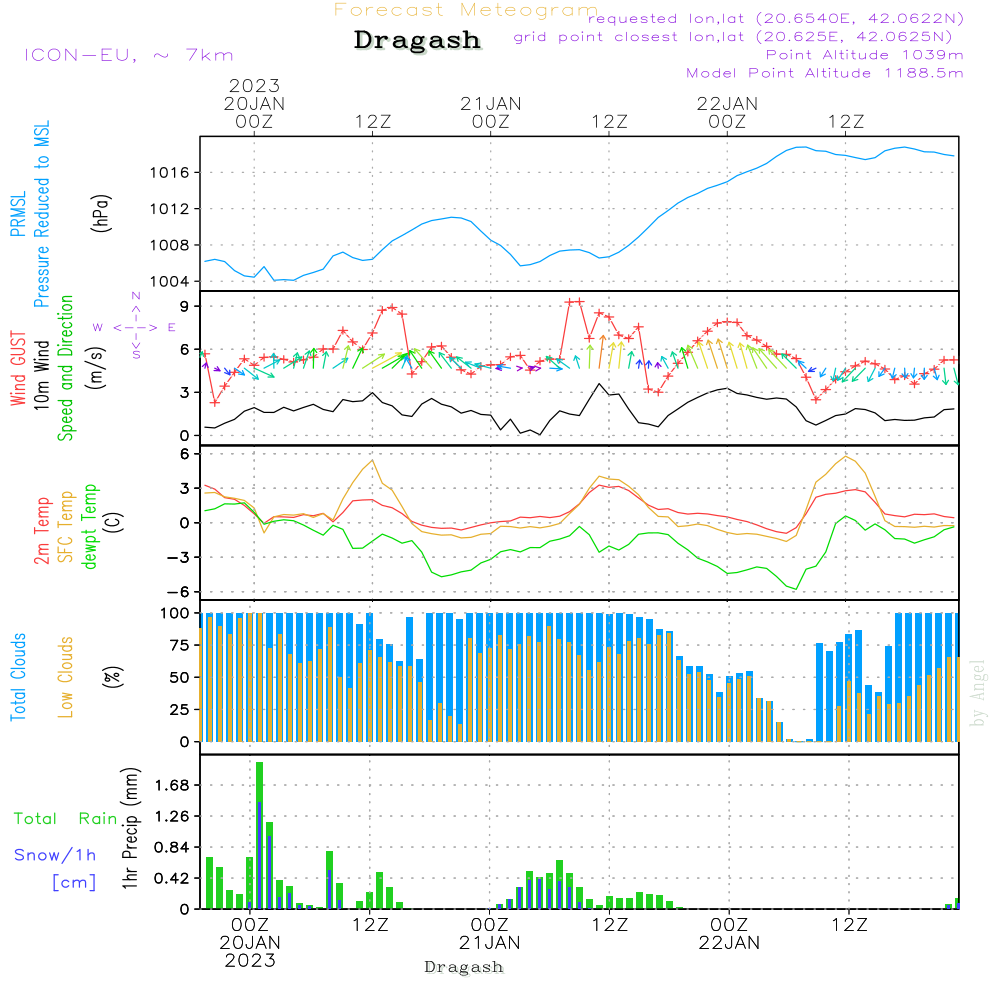Click the 'PRMSL Pressure Reduced to MSL' axis label
The width and height of the screenshot is (1000, 1000).
[x=29, y=214]
